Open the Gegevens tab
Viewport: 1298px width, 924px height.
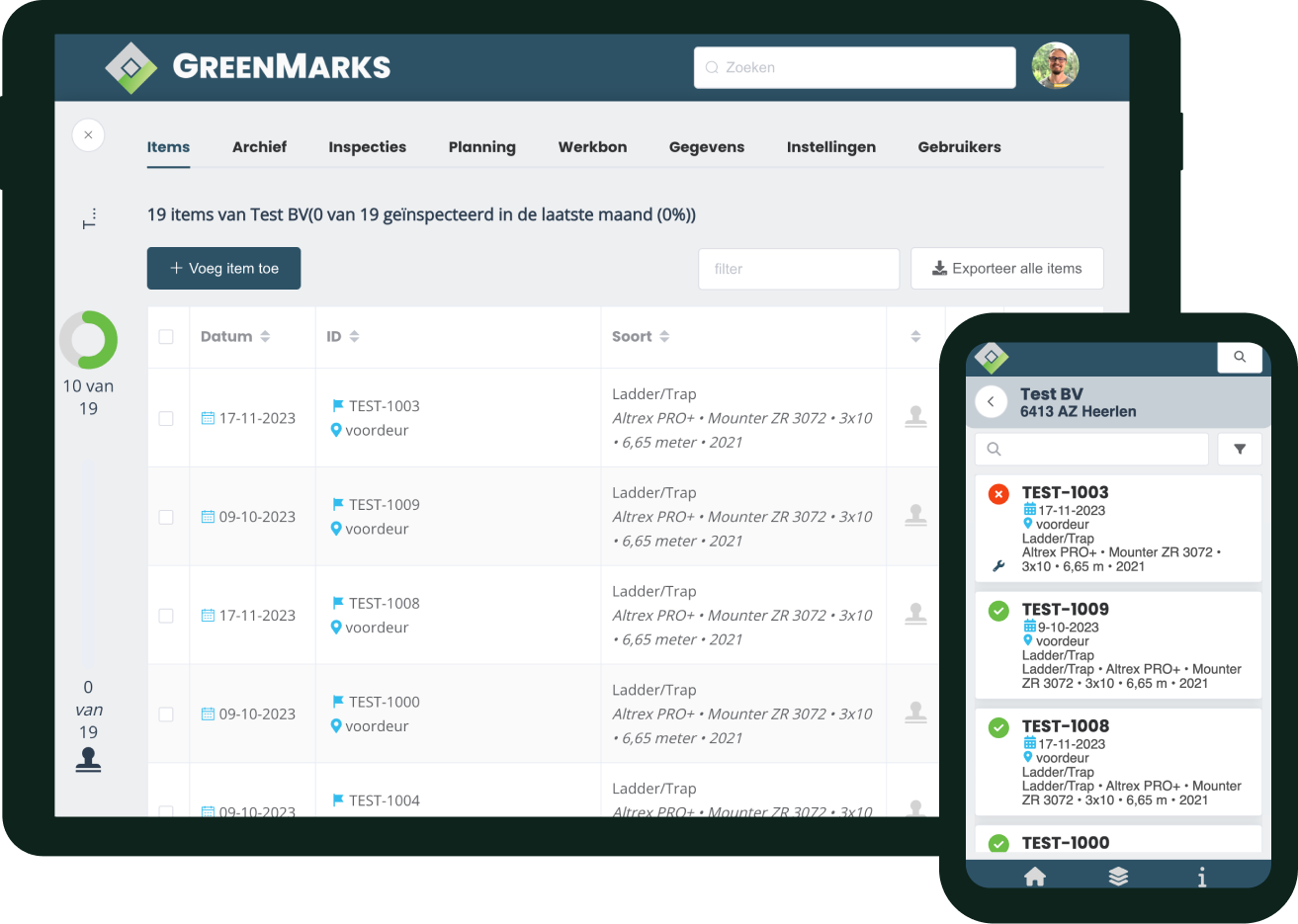pos(706,147)
